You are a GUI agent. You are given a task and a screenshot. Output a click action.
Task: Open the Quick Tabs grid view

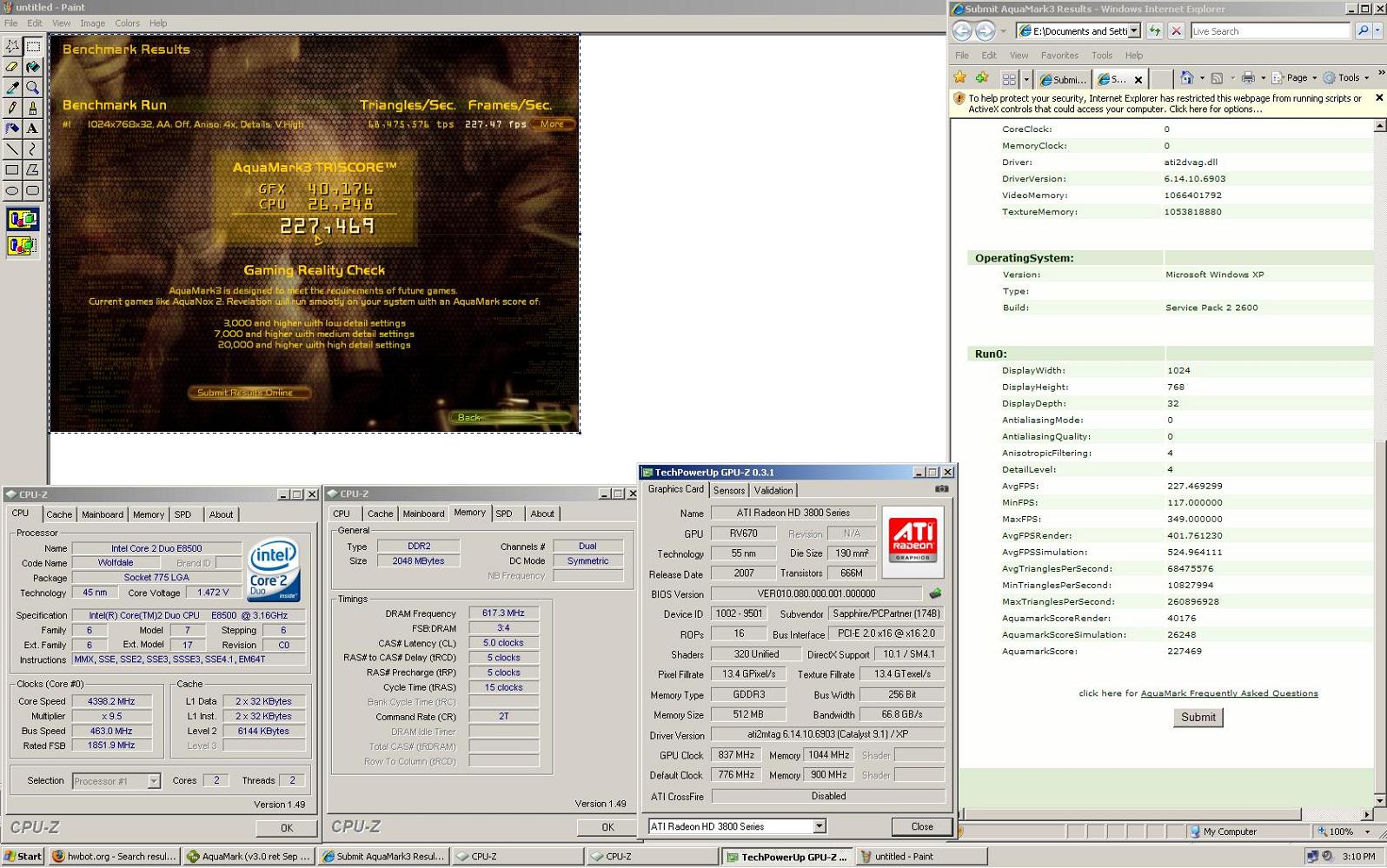click(x=1009, y=79)
